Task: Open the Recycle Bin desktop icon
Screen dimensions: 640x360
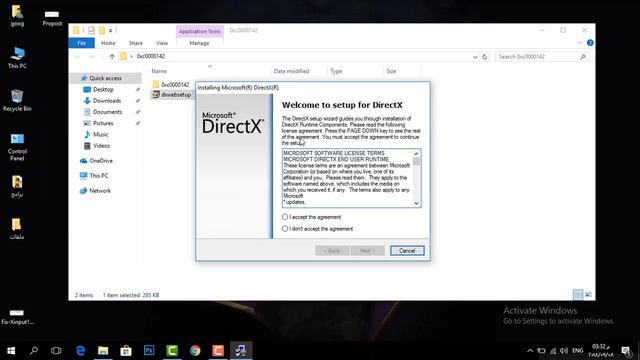Action: [17, 100]
